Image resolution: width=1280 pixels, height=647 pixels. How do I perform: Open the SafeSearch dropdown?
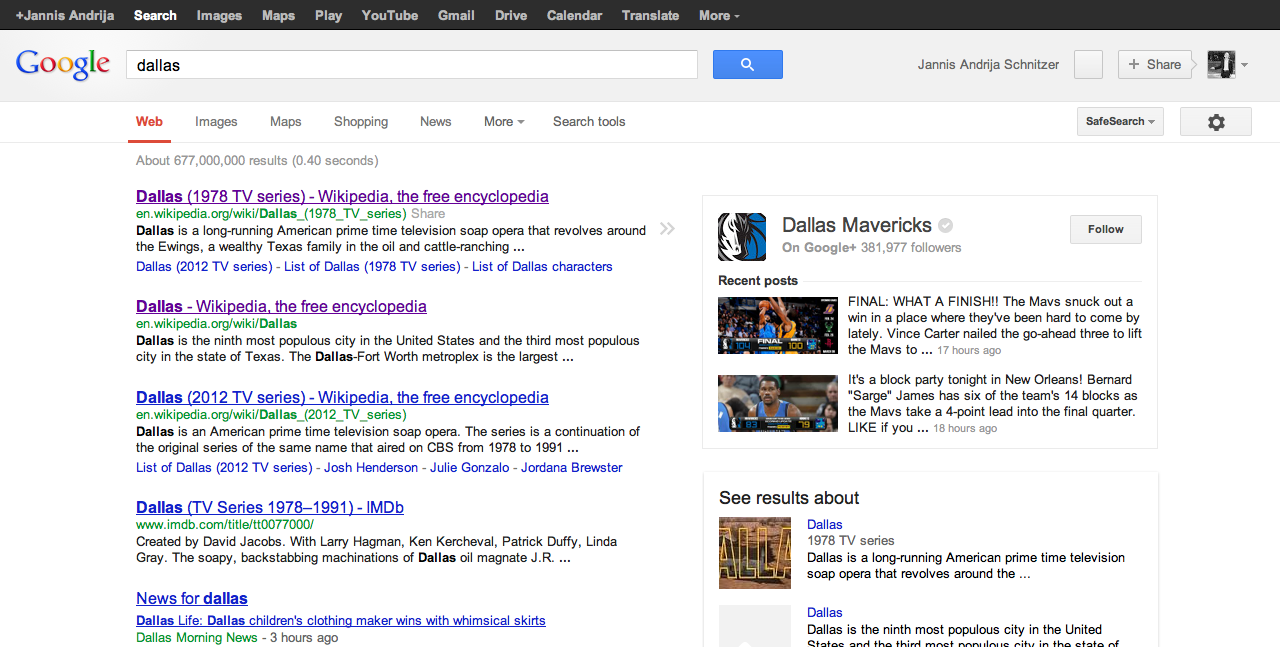point(1120,121)
